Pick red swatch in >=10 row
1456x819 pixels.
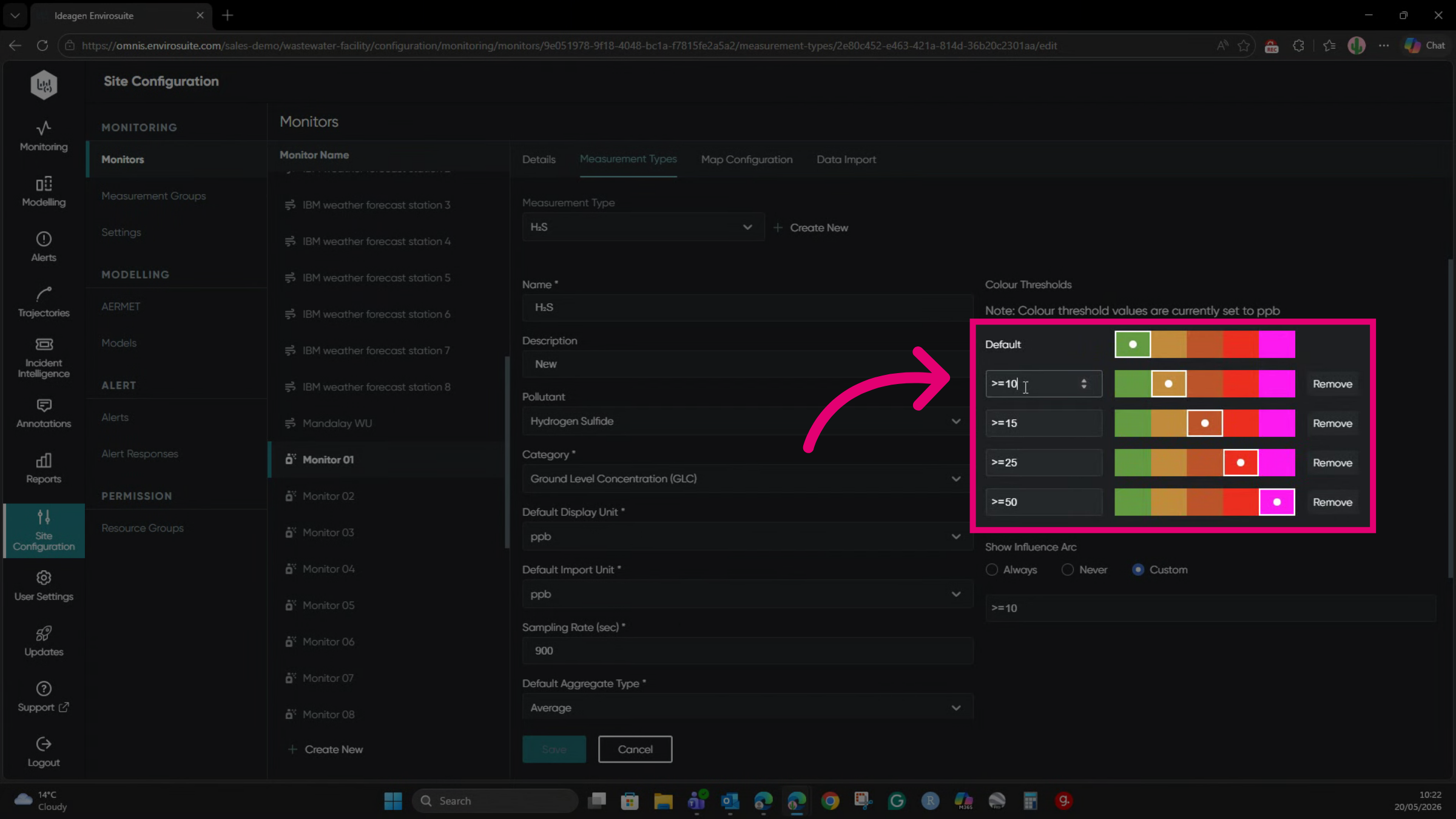(1241, 383)
